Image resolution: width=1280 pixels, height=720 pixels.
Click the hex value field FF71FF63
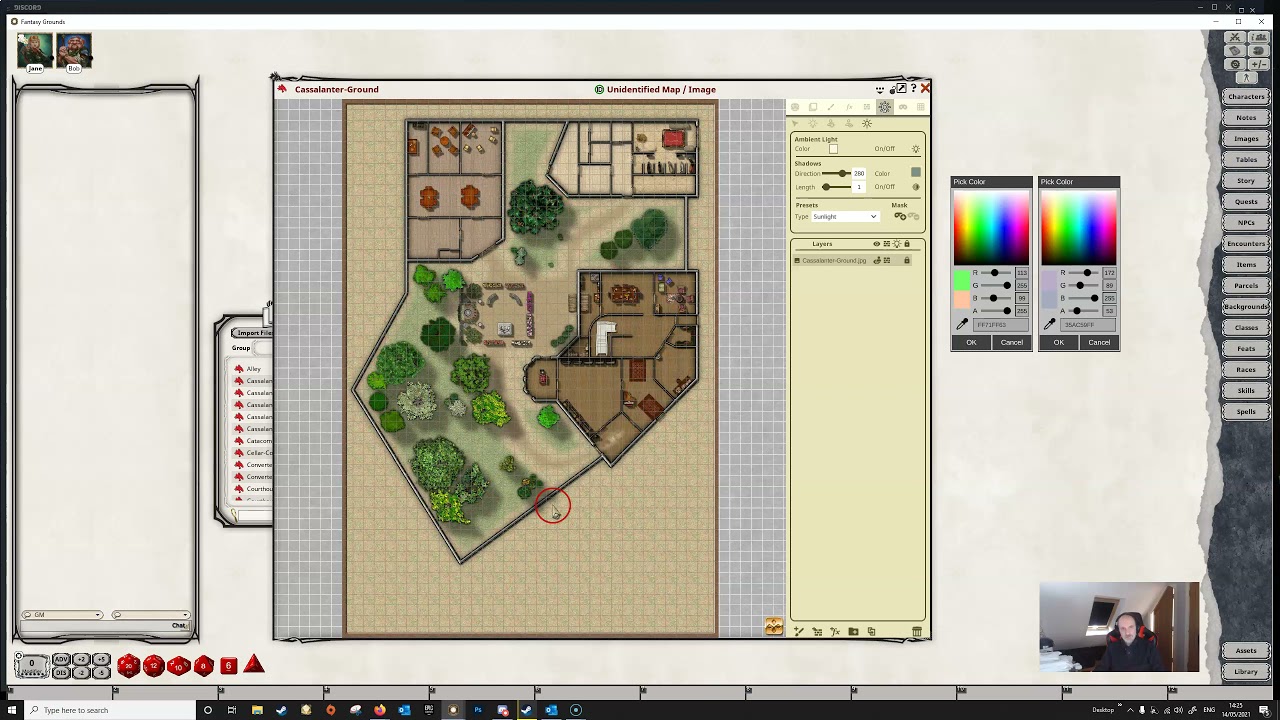tap(1001, 325)
